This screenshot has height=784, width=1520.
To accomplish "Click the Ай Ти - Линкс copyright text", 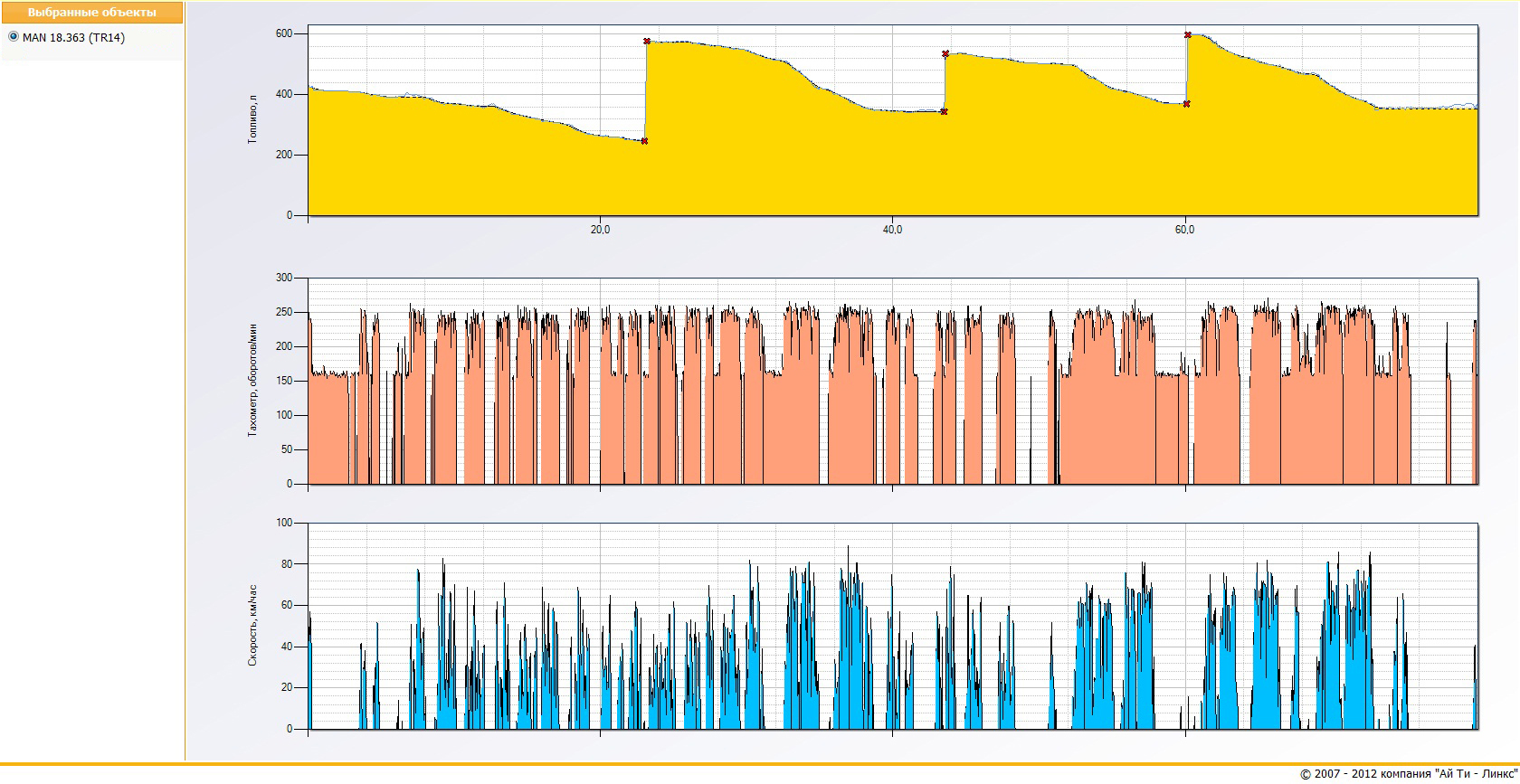I will (x=1409, y=774).
